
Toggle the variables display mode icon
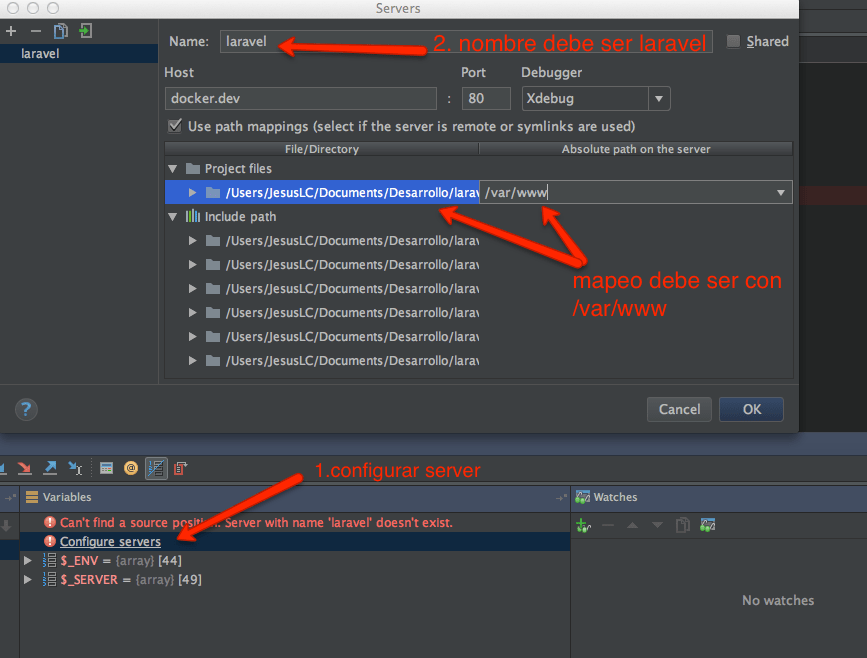pos(156,468)
